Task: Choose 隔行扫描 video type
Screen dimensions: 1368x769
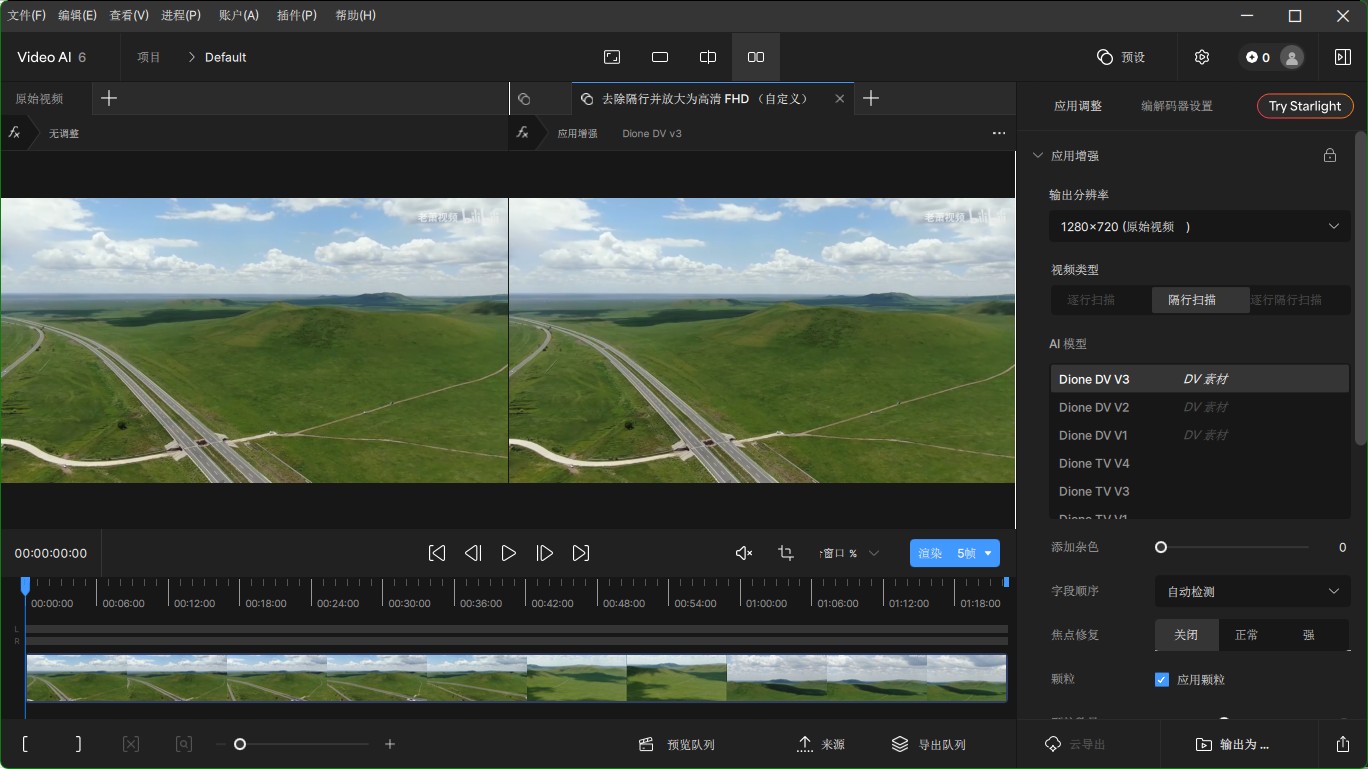Action: tap(1192, 300)
